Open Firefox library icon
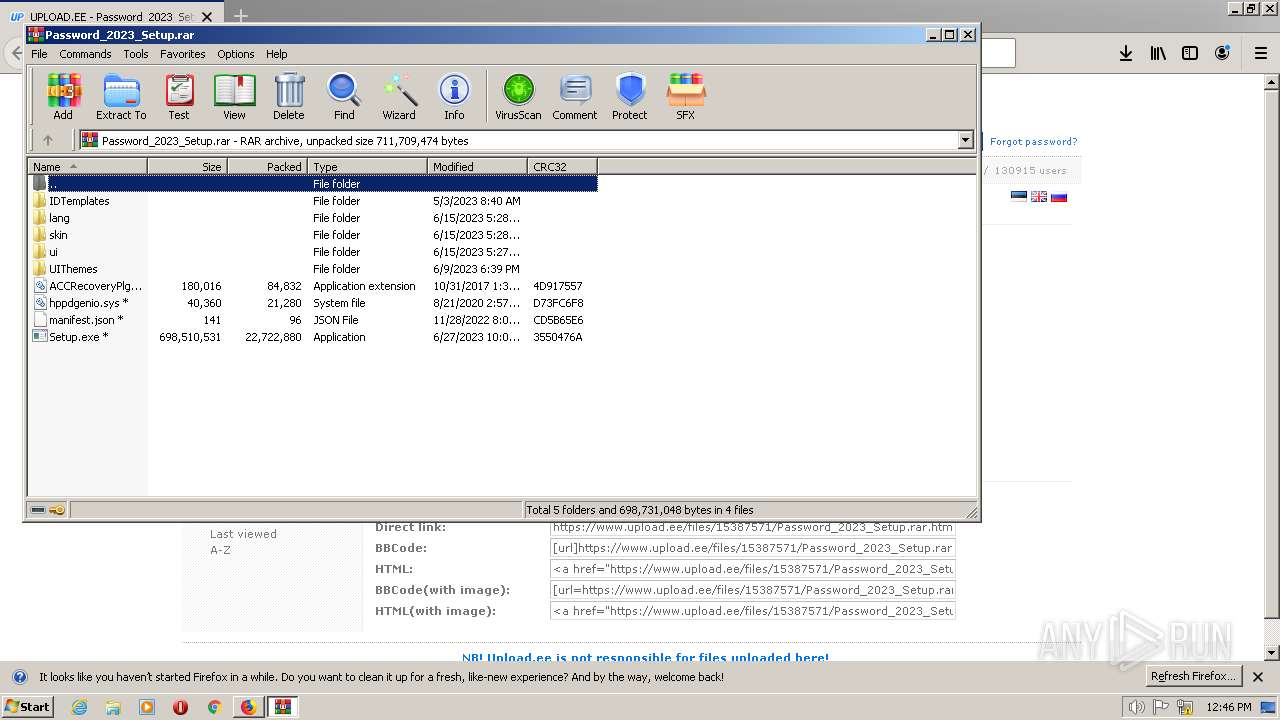1280x720 pixels. [1158, 54]
